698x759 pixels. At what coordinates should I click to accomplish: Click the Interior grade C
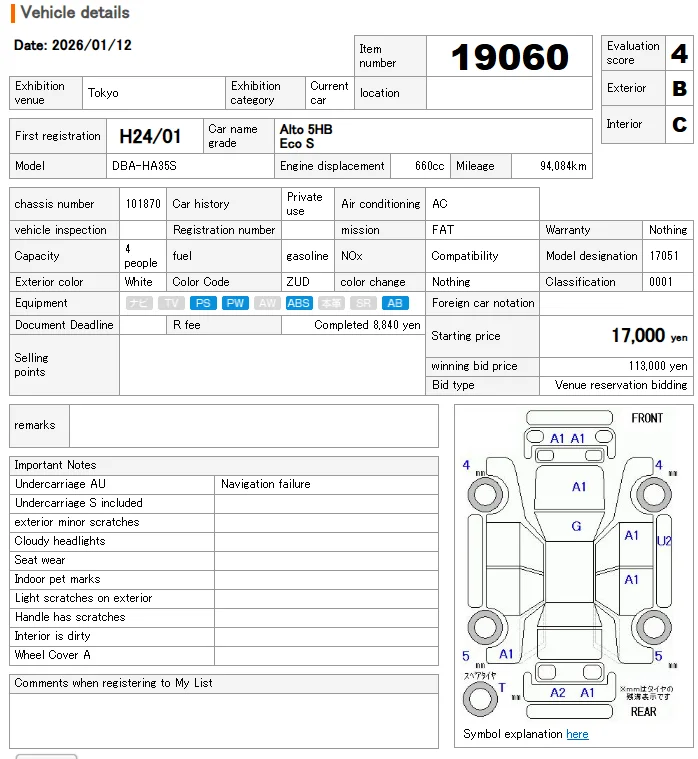tap(679, 124)
